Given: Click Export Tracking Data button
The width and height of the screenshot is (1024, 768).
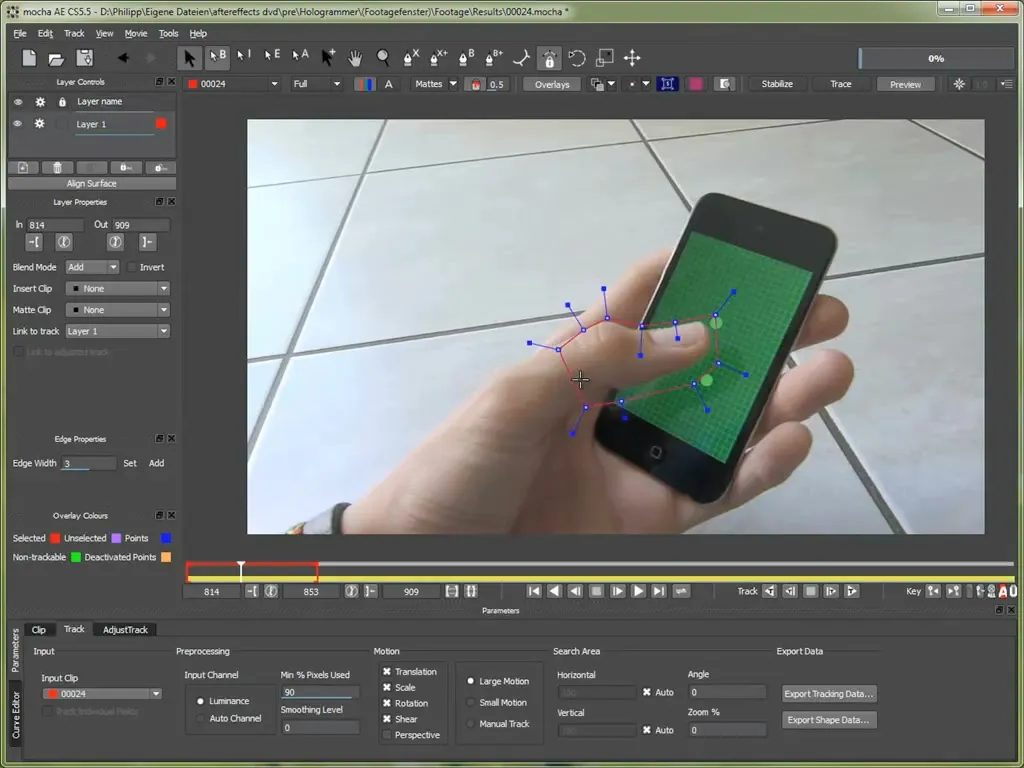Looking at the screenshot, I should tap(829, 694).
